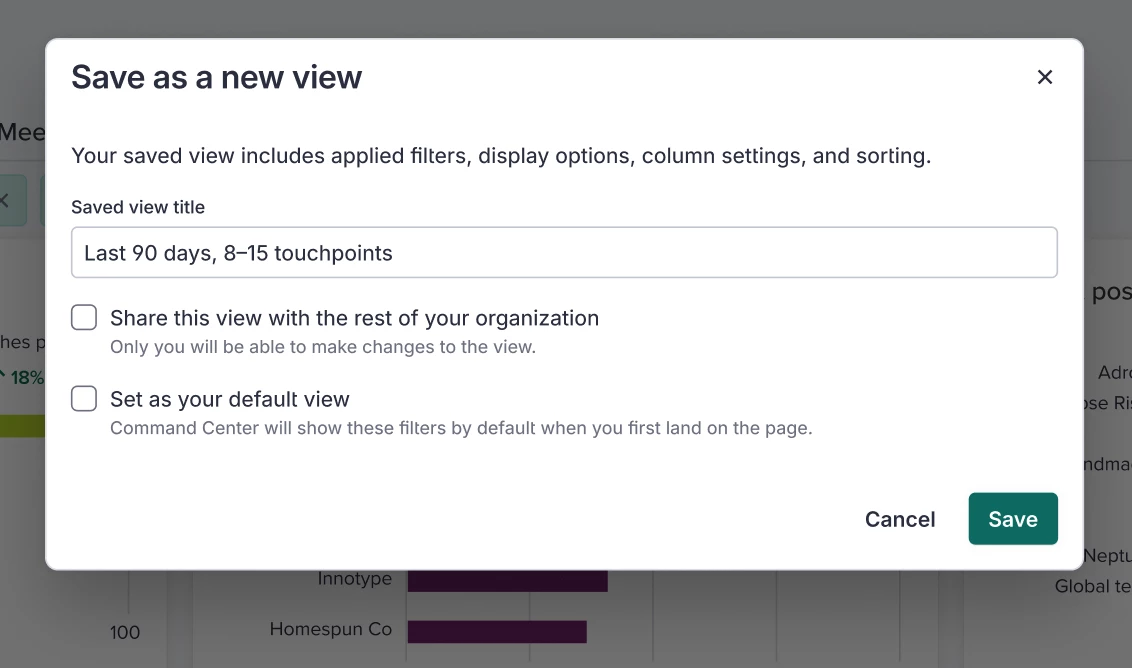The image size is (1132, 668).
Task: Click the Homespun Co chart label
Action: (330, 630)
